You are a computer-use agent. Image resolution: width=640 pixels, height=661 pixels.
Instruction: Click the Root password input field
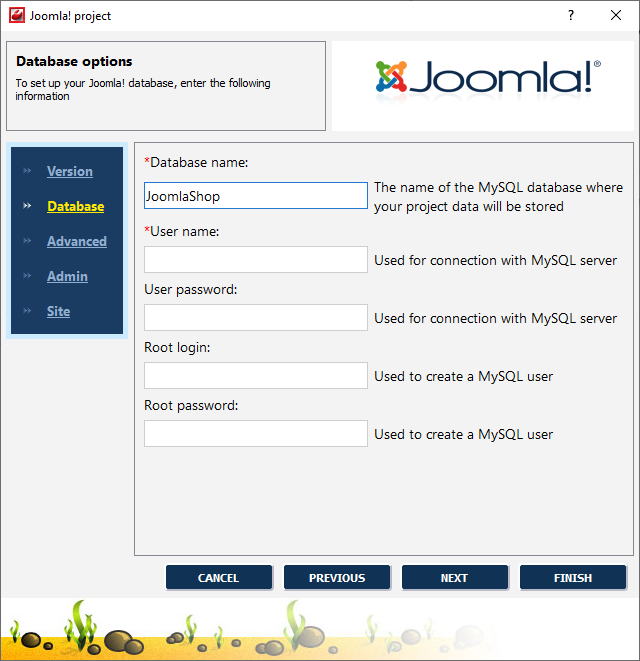(x=256, y=433)
